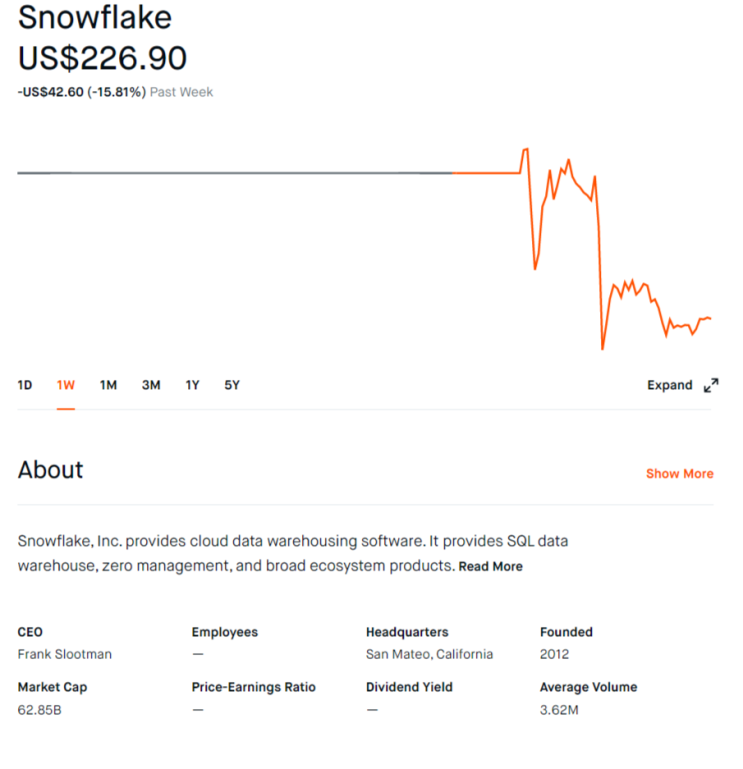This screenshot has height=769, width=743.
Task: Click the lowest dip on the price chart
Action: pyautogui.click(x=602, y=348)
